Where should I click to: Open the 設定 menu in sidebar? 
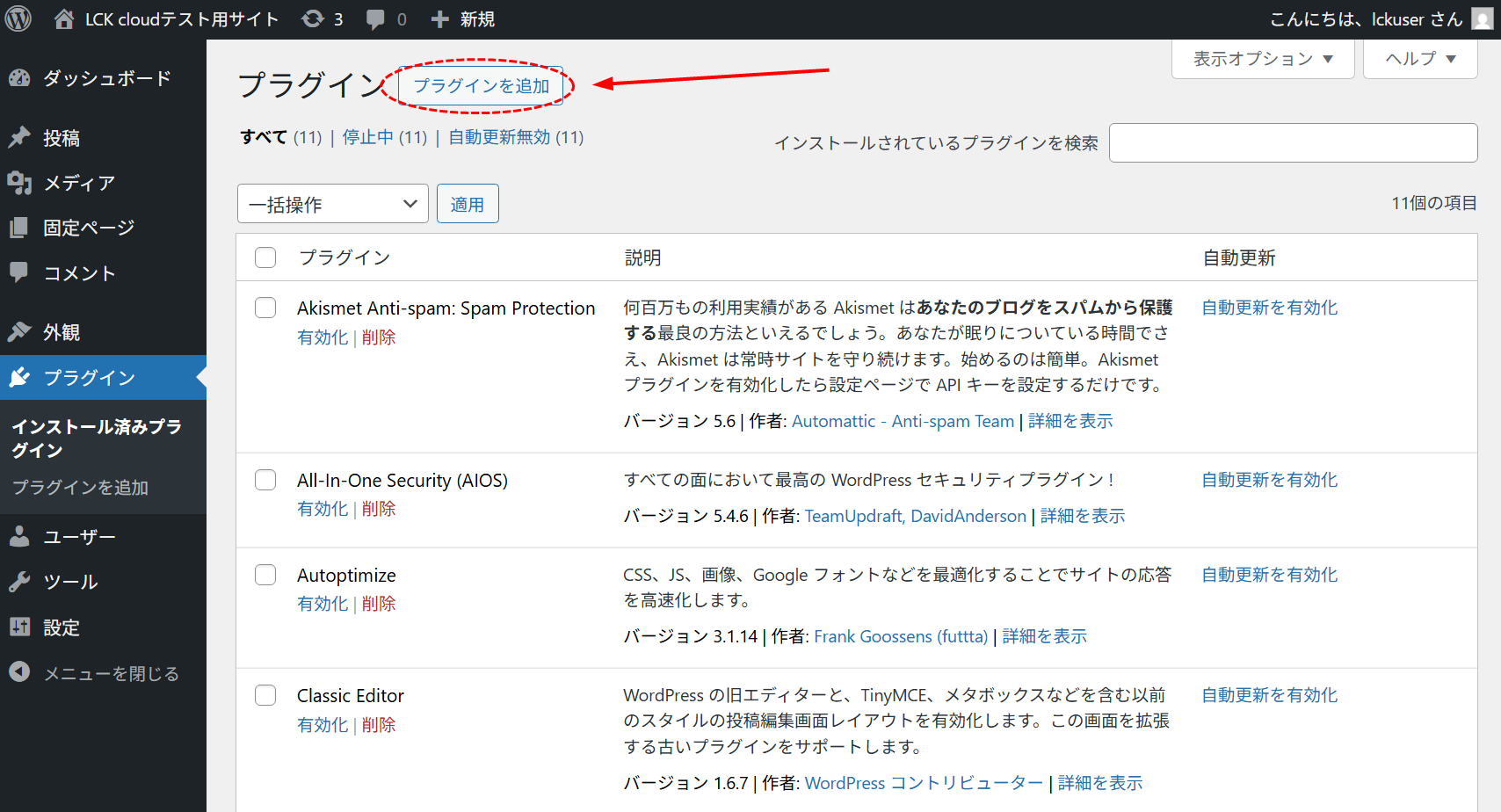coord(62,627)
